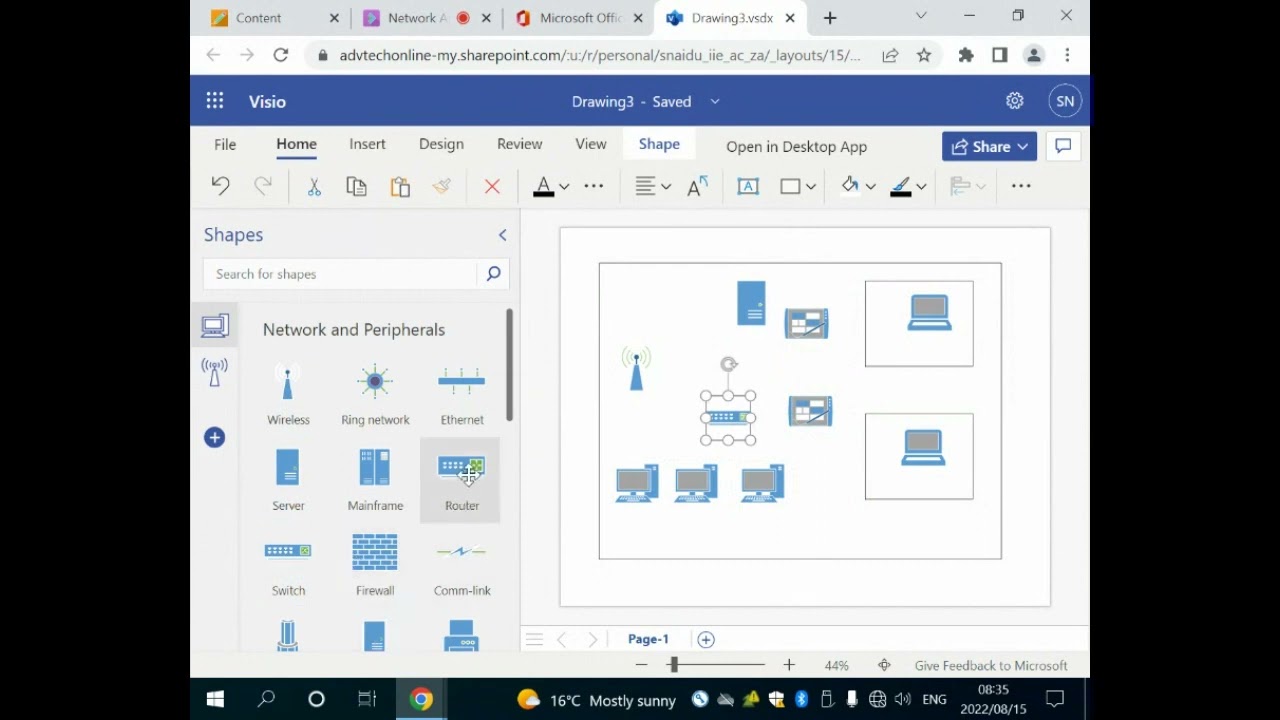Open the Windows Start menu

click(x=215, y=700)
